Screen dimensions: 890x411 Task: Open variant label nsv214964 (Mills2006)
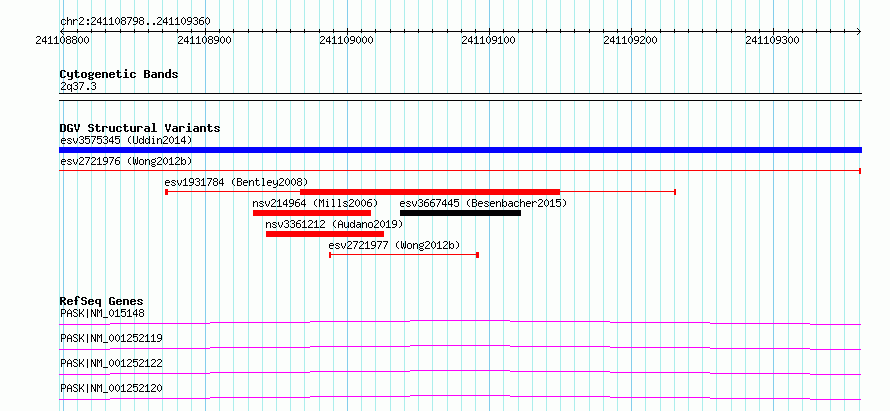pyautogui.click(x=315, y=203)
